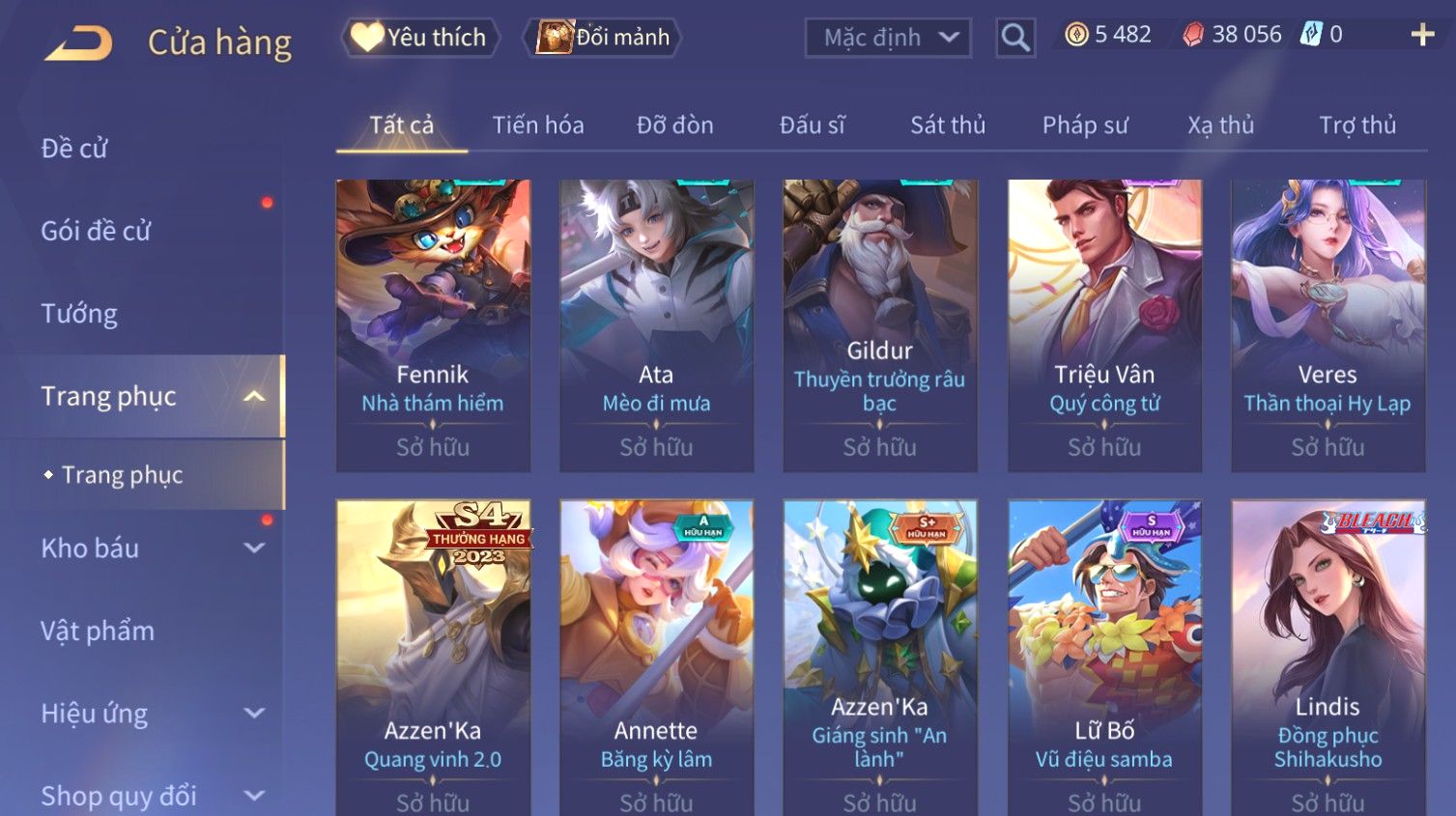Select the Lindis Đồng phục Shihakusho skin card
Image resolution: width=1456 pixels, height=816 pixels.
1328,657
